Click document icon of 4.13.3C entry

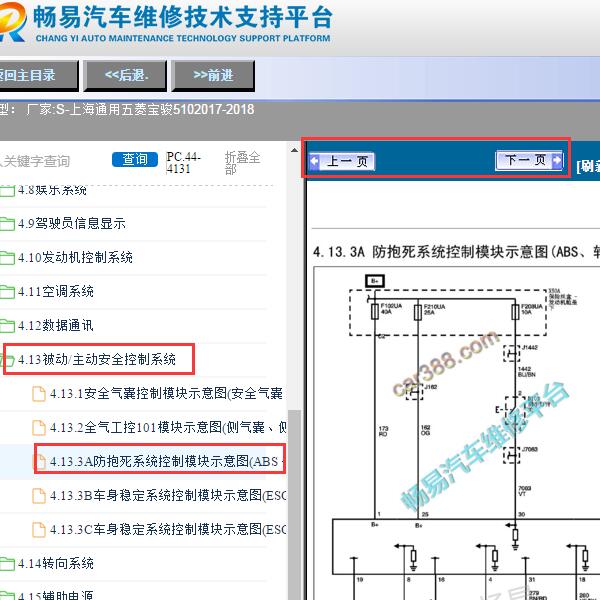39,530
